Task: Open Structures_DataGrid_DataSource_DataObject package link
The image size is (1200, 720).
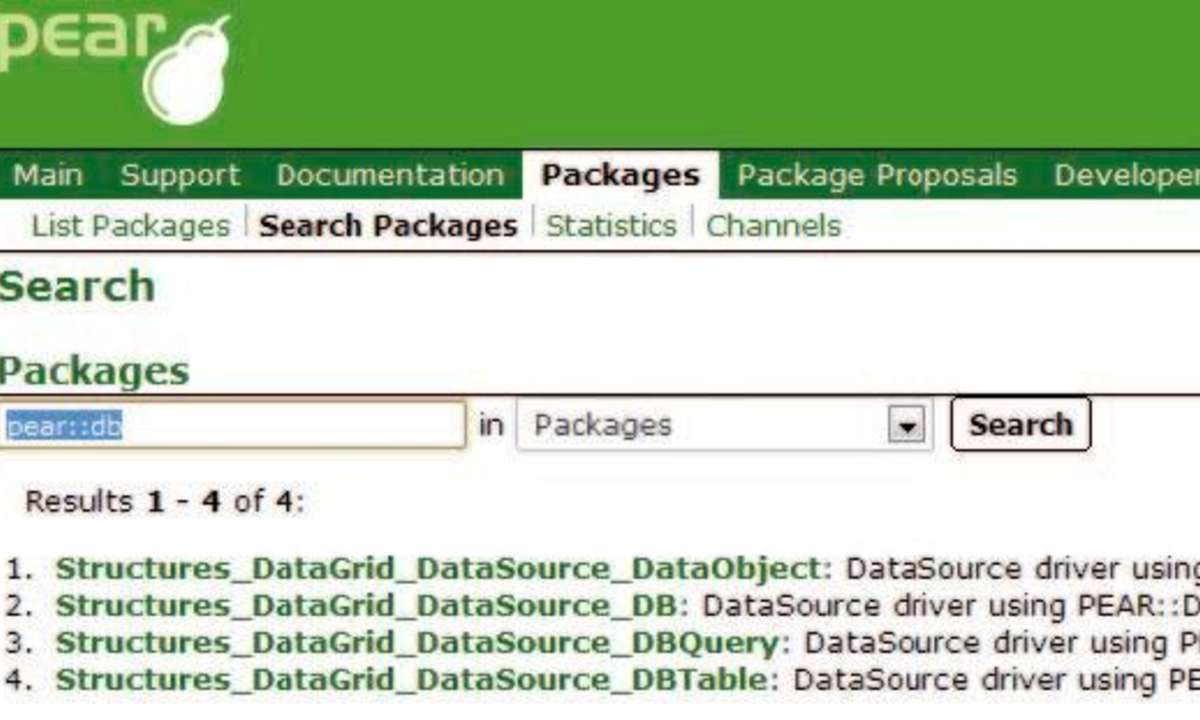Action: 438,569
